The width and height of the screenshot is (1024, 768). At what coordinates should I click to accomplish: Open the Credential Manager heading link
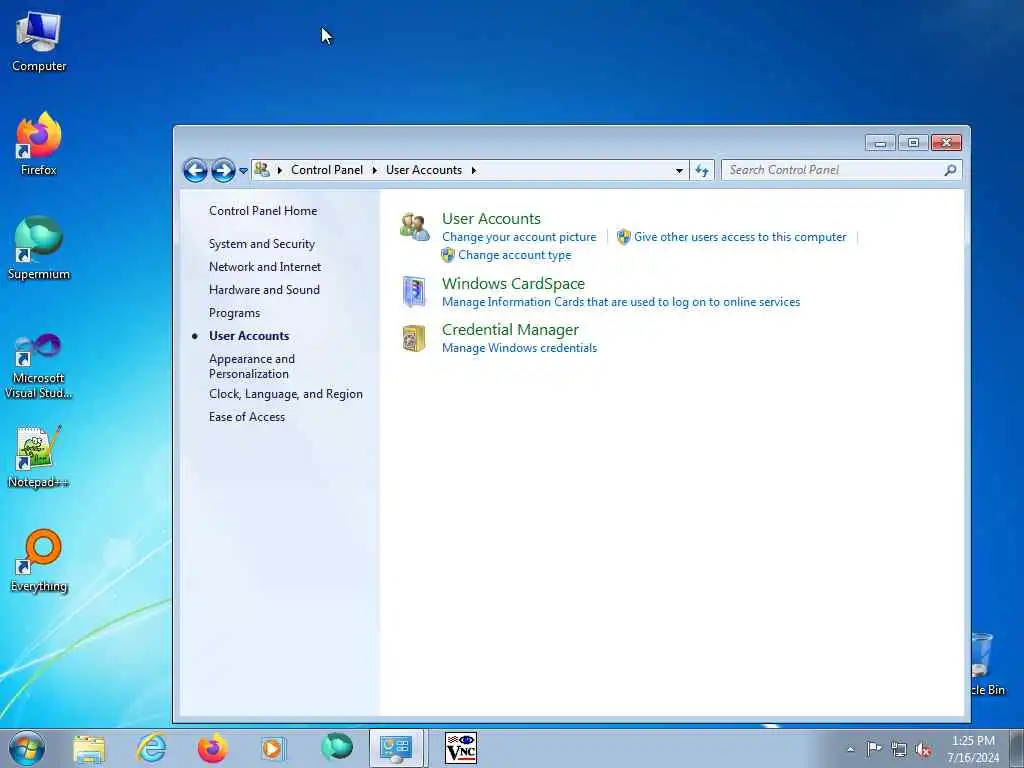point(510,330)
